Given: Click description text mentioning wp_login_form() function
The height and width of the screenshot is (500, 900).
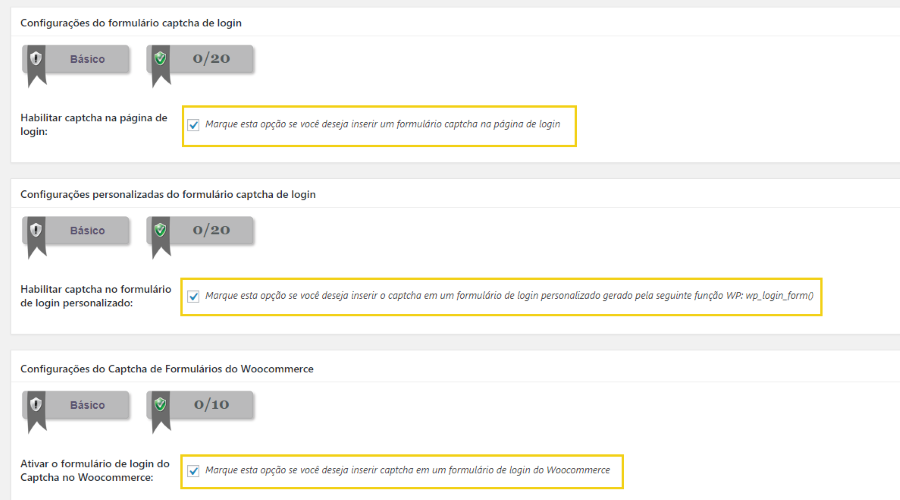Looking at the screenshot, I should pyautogui.click(x=509, y=296).
